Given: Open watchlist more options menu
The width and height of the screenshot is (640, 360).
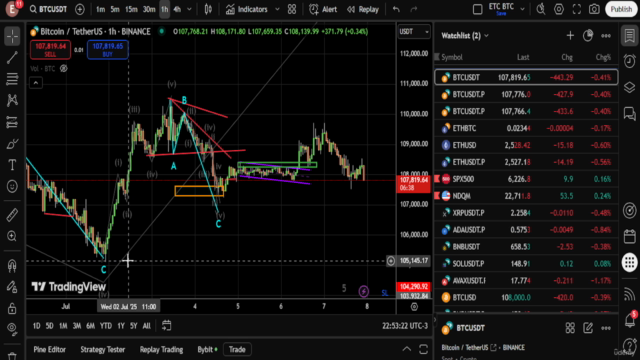Looking at the screenshot, I should 606,36.
